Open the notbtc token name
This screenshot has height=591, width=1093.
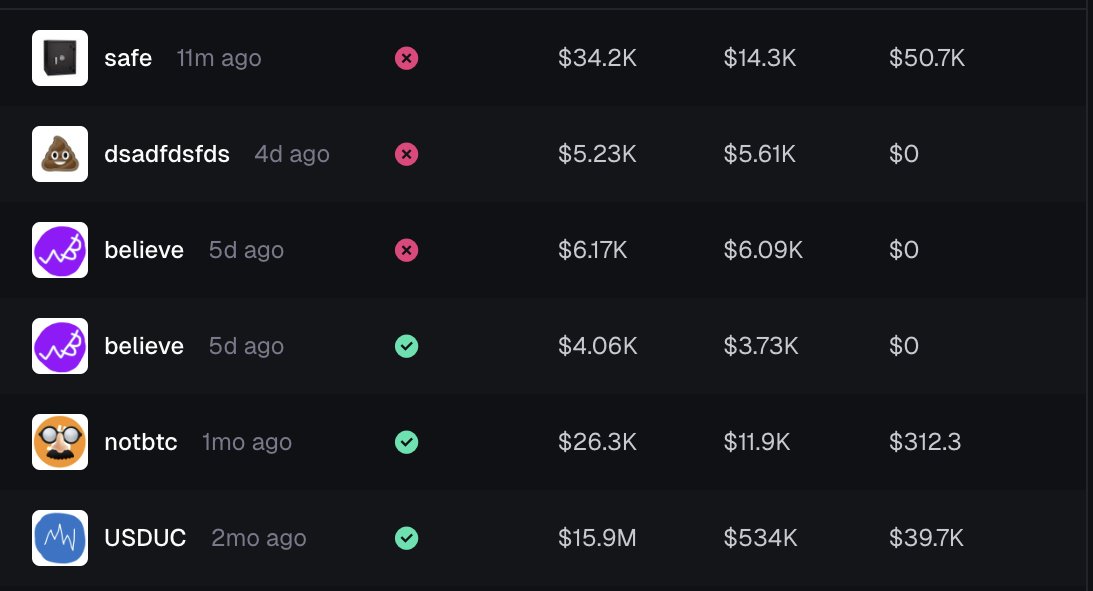(x=141, y=442)
